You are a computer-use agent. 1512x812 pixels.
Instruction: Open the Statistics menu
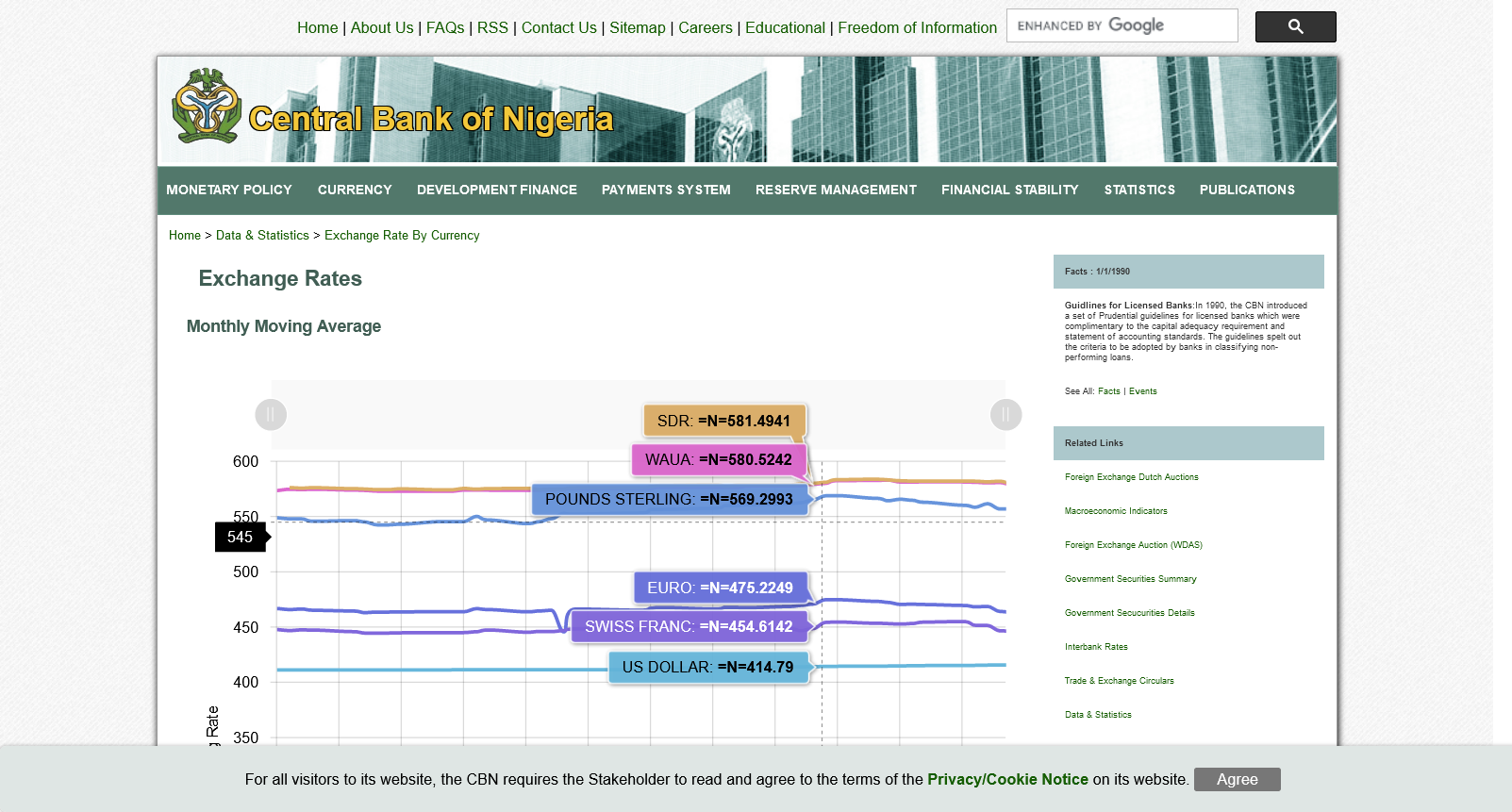coord(1139,191)
